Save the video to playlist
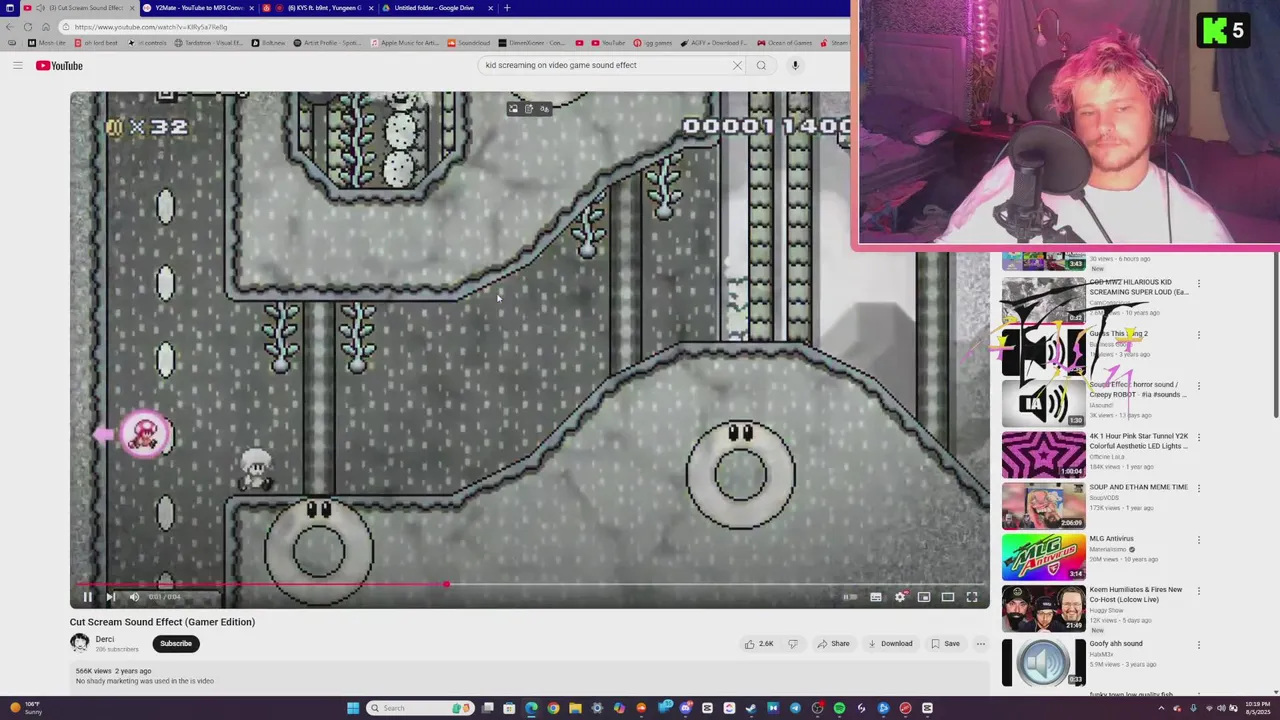Image resolution: width=1280 pixels, height=720 pixels. pos(945,644)
